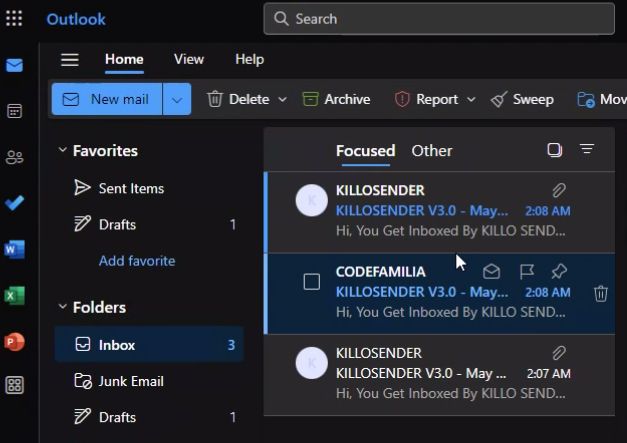
Task: Click the Sweep button
Action: [522, 99]
